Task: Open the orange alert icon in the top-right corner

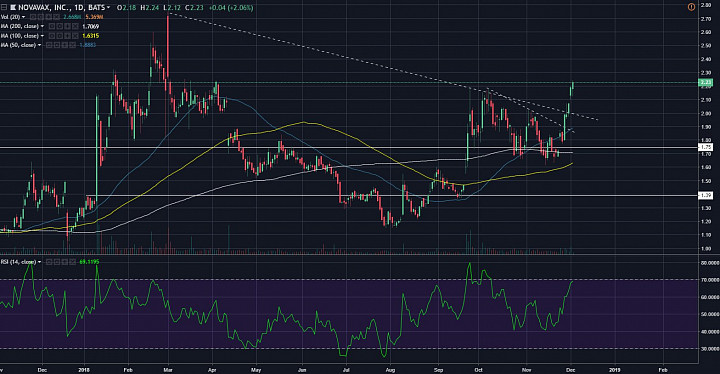Action: (692, 7)
